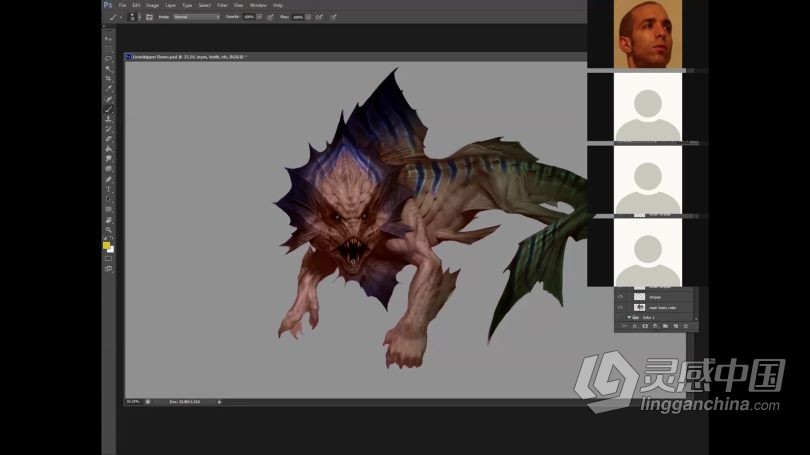Open the Layer menu

170,5
